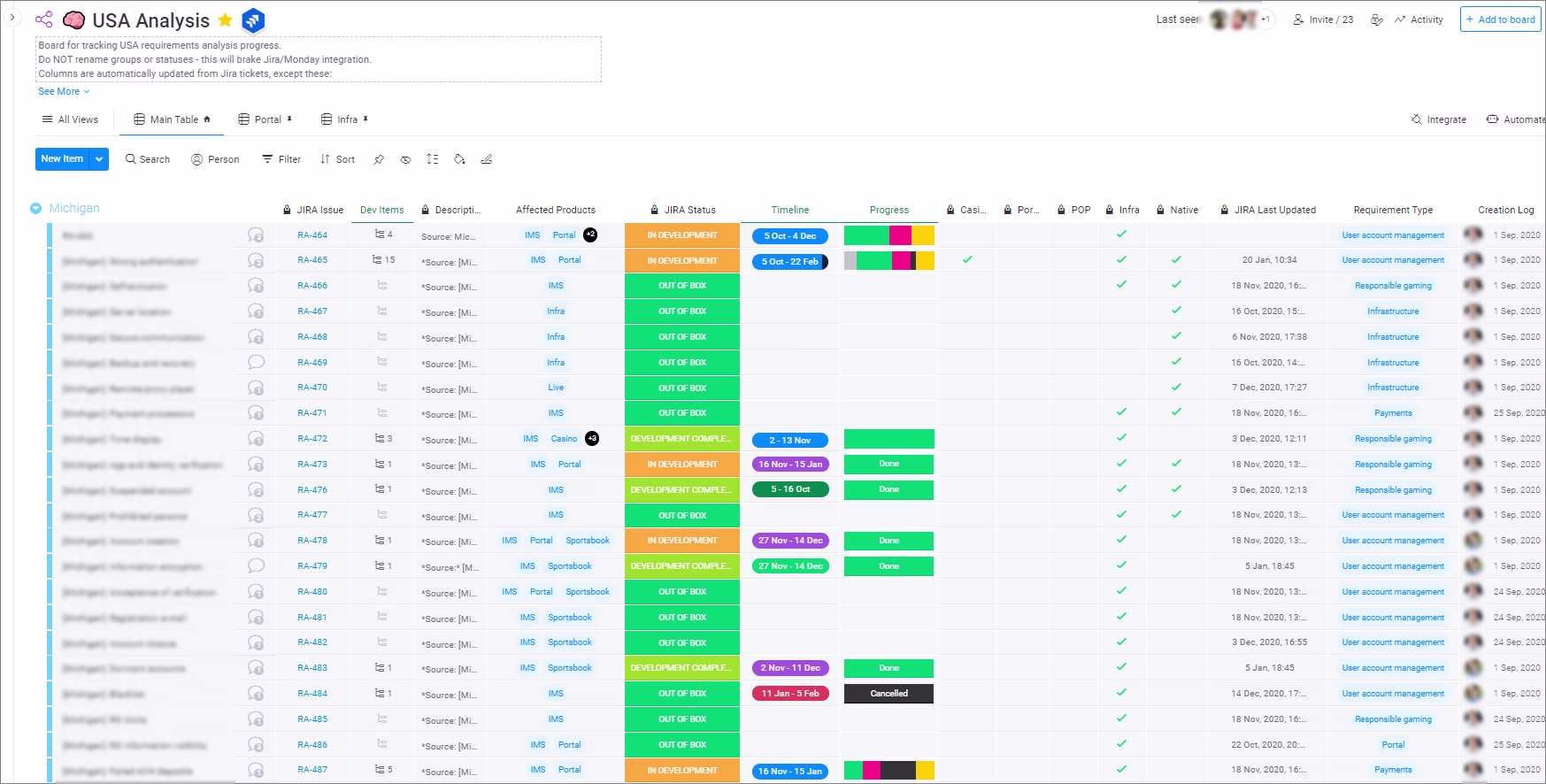Star the USA Analysis board
The image size is (1546, 784).
tap(226, 20)
